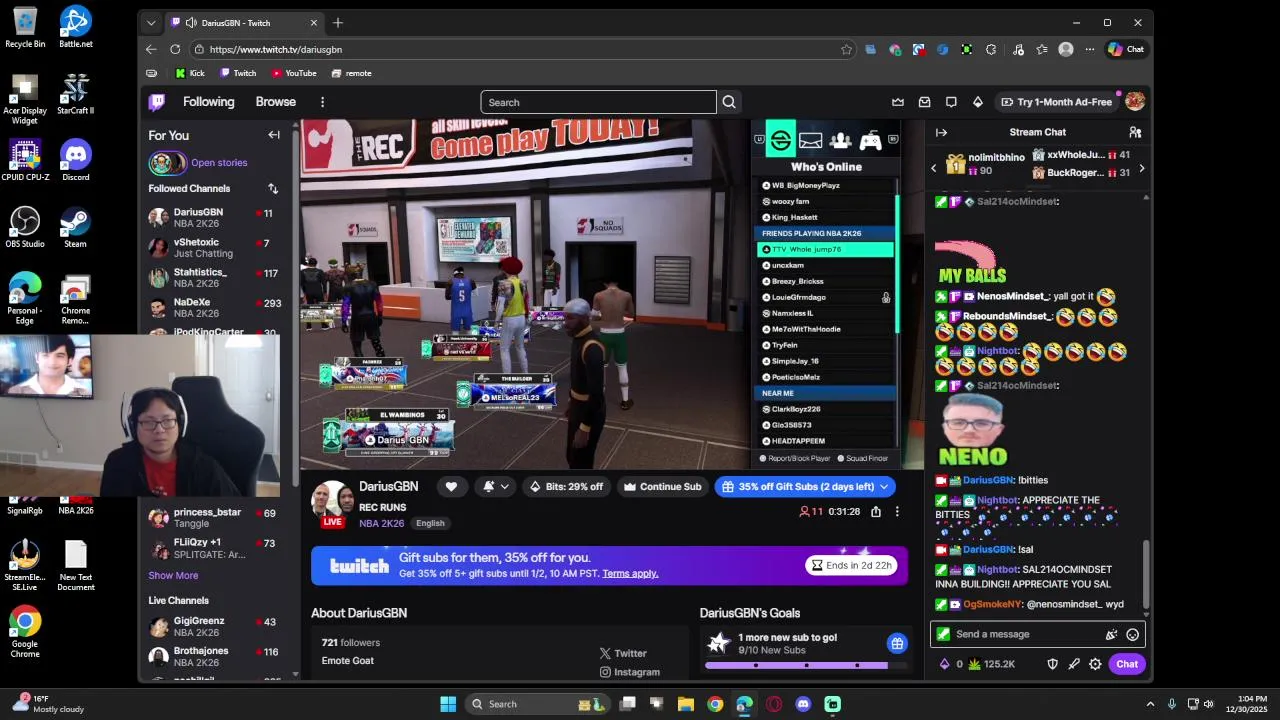
Task: Collapse the Stream Chat panel
Action: [941, 132]
